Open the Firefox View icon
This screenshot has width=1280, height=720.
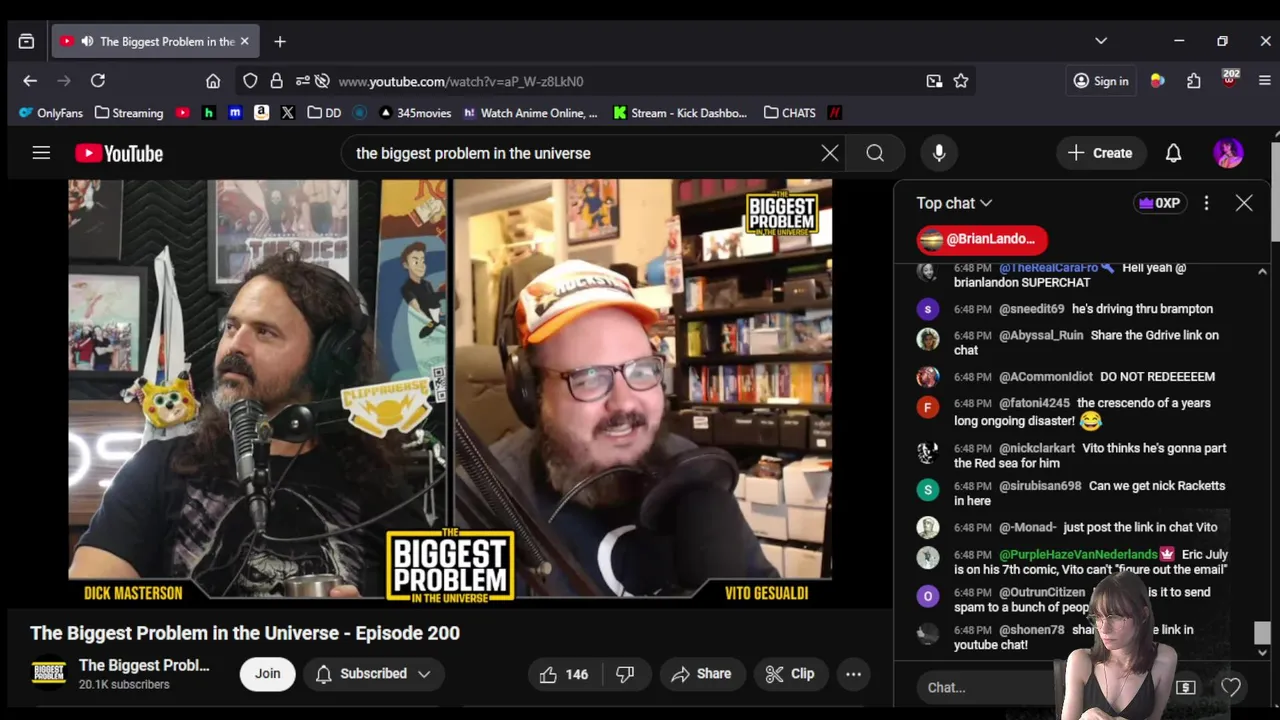(x=26, y=41)
